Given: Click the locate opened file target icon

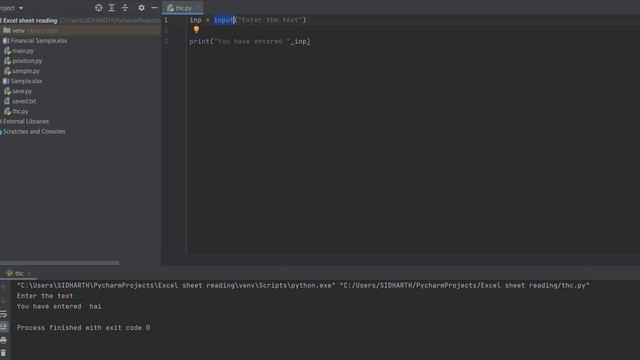Looking at the screenshot, I should click(x=98, y=8).
